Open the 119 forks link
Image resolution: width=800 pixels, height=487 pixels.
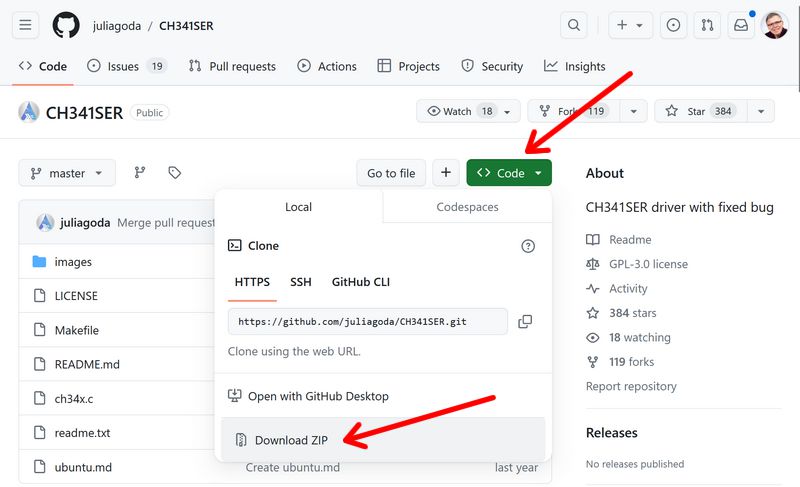[x=632, y=362]
